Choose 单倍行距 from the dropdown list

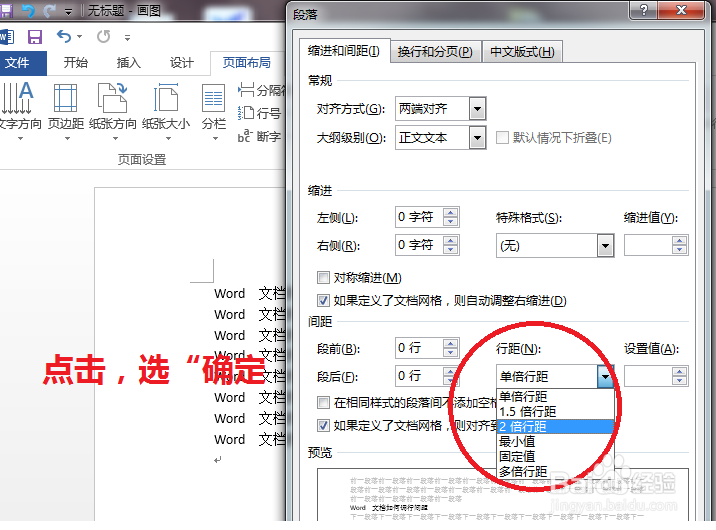[555, 396]
